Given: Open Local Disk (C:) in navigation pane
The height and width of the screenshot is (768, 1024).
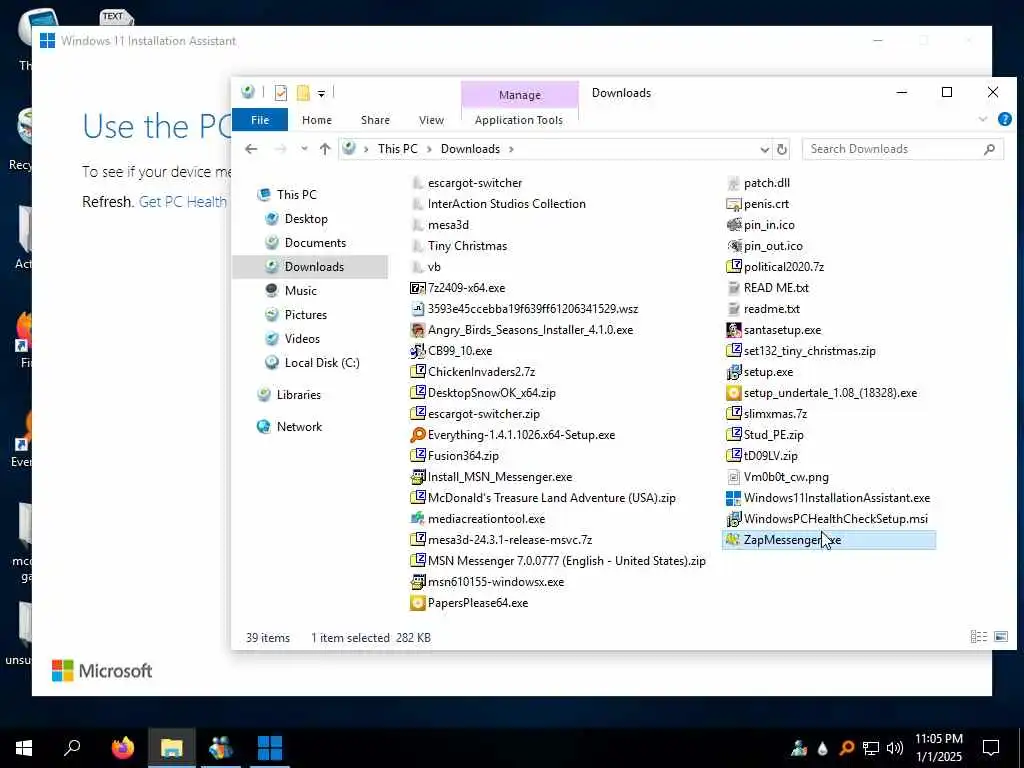Looking at the screenshot, I should point(322,363).
